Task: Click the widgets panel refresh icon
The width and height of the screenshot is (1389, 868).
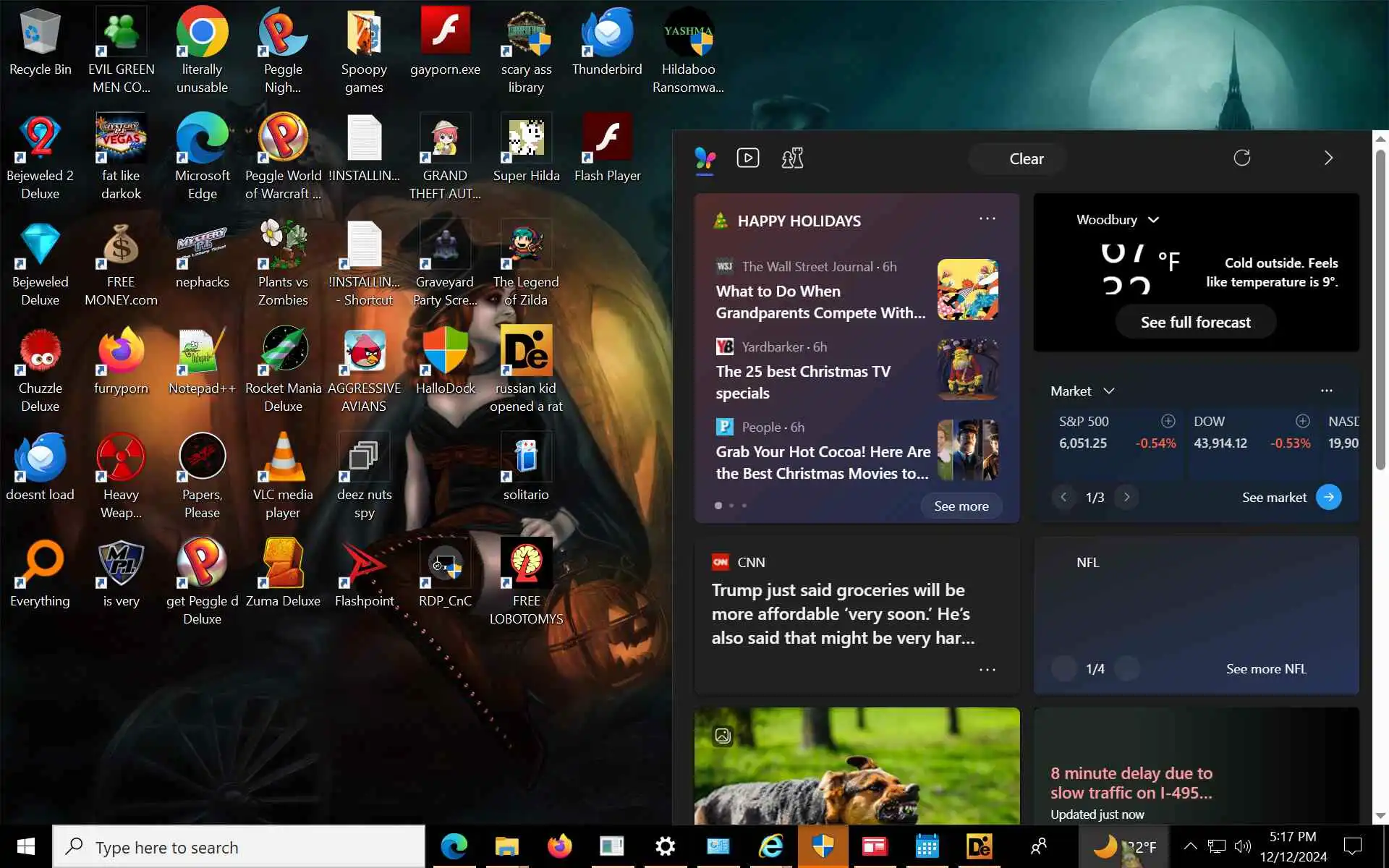Action: 1241,158
